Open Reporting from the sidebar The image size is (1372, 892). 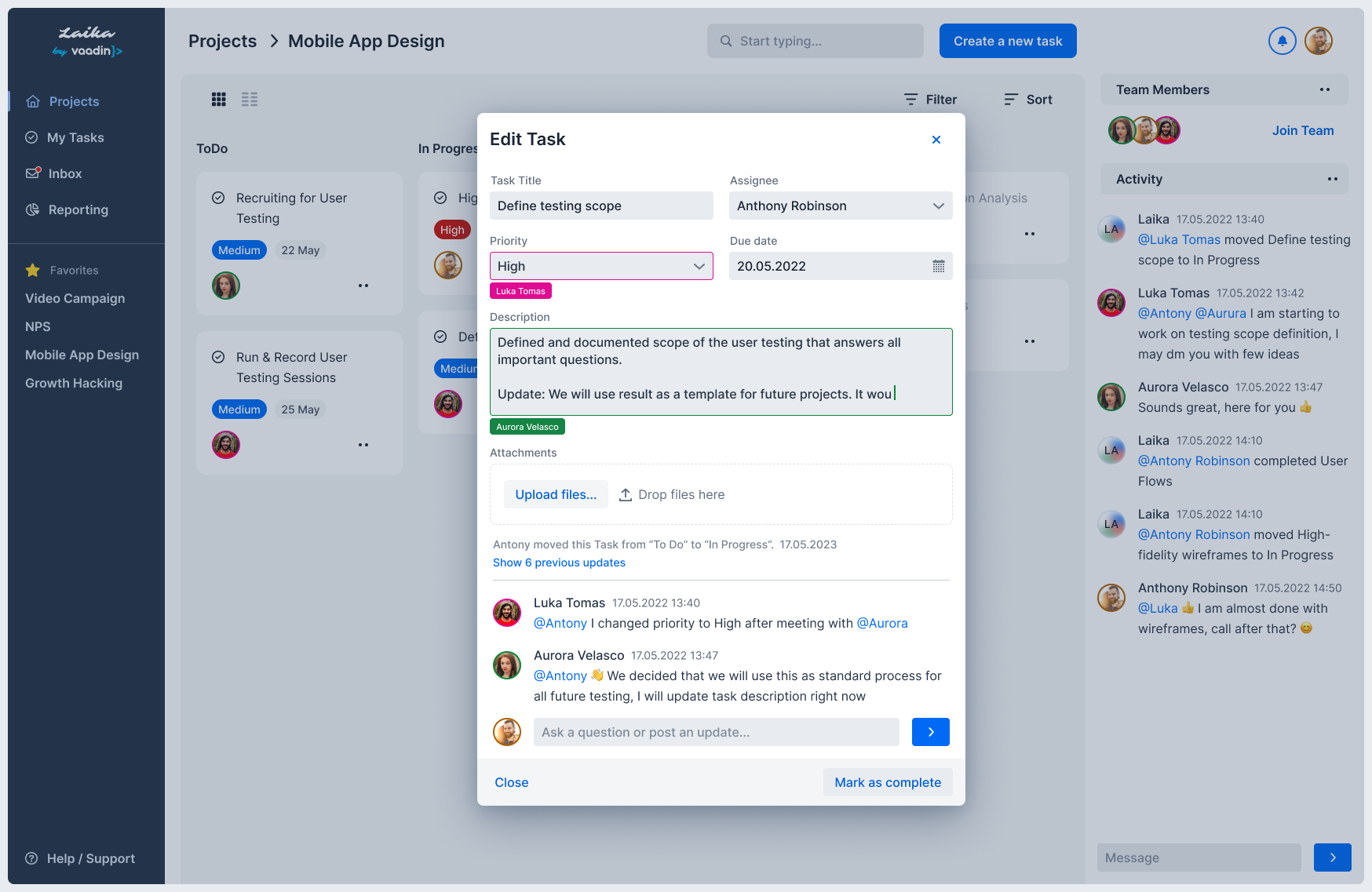coord(77,209)
